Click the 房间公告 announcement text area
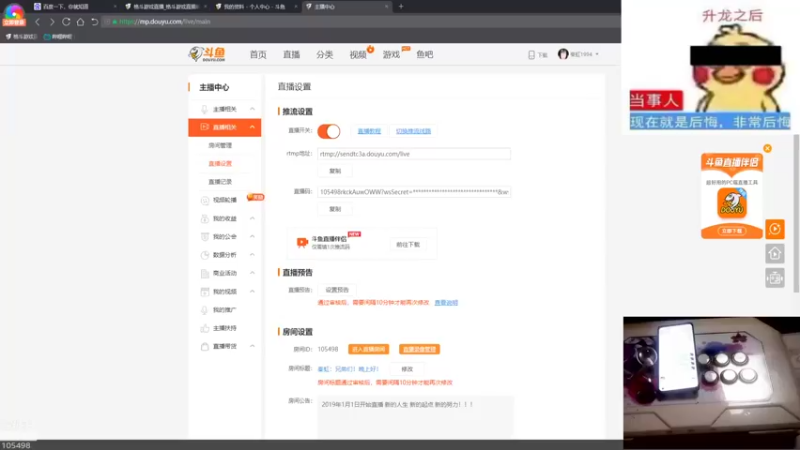The width and height of the screenshot is (800, 450). (x=415, y=417)
